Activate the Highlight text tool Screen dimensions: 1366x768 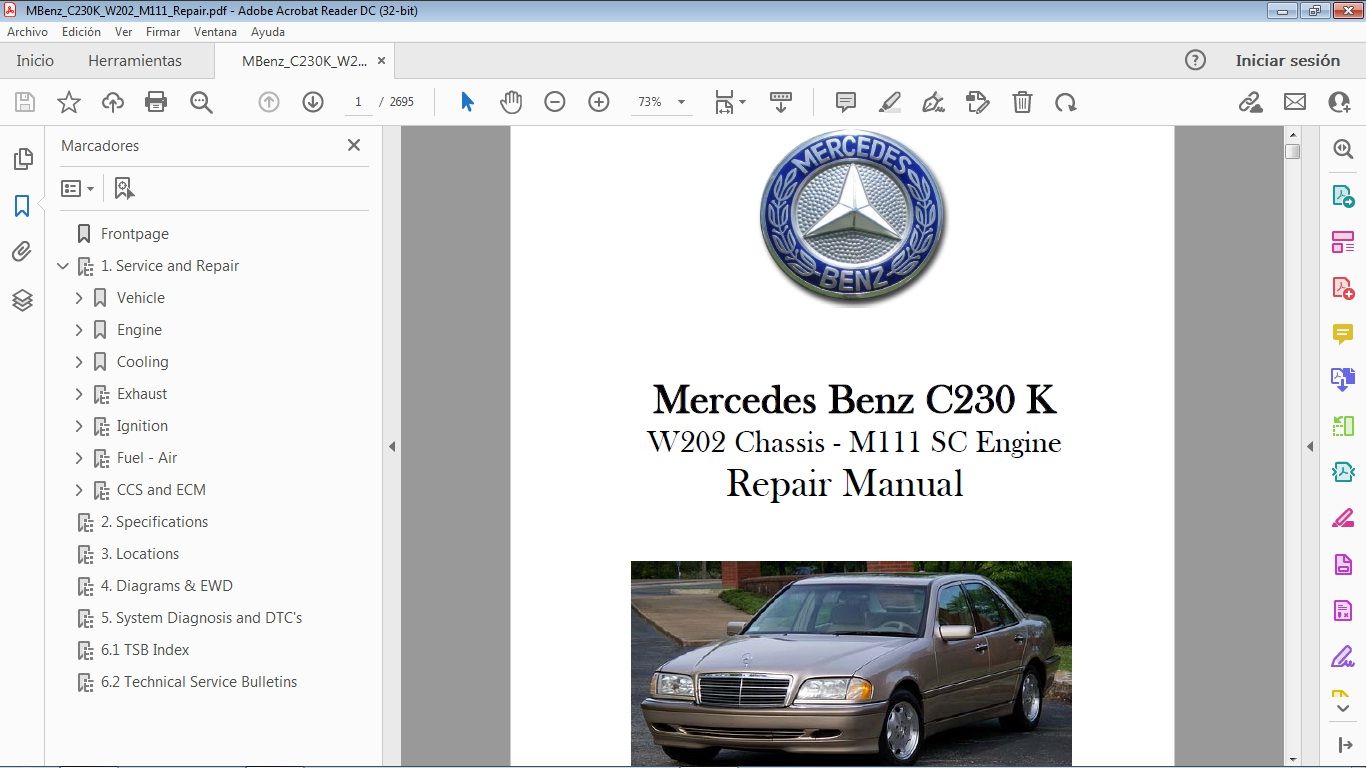(x=889, y=101)
